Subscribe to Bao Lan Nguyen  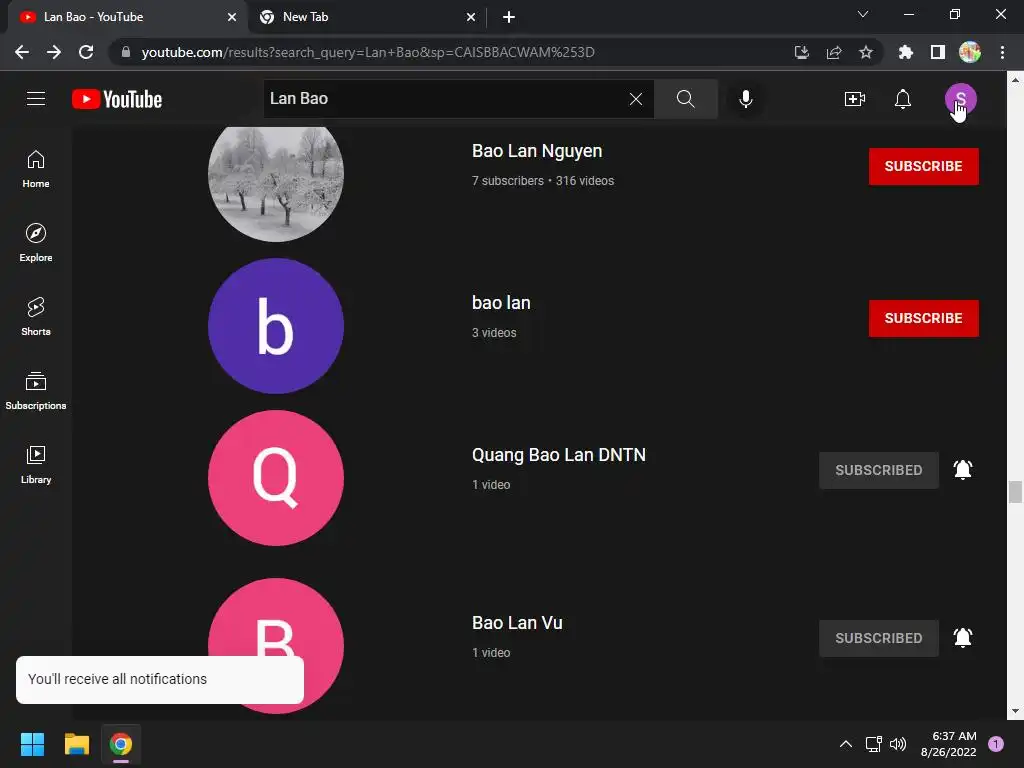[923, 166]
